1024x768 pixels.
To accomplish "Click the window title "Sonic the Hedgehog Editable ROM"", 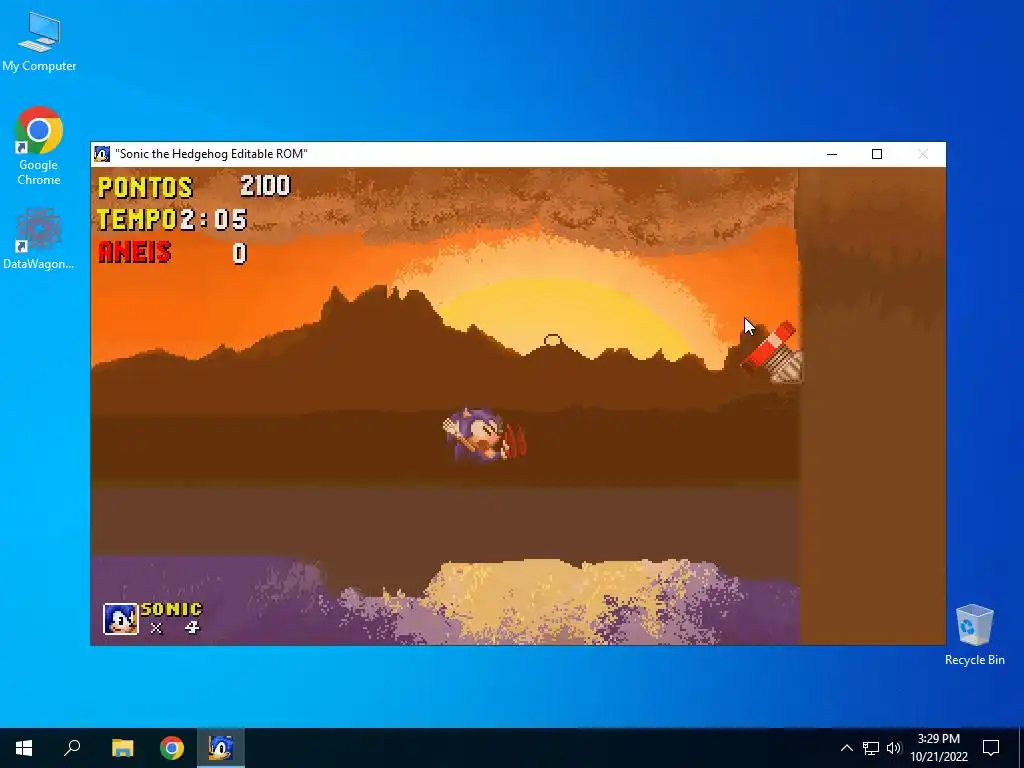I will (x=211, y=154).
